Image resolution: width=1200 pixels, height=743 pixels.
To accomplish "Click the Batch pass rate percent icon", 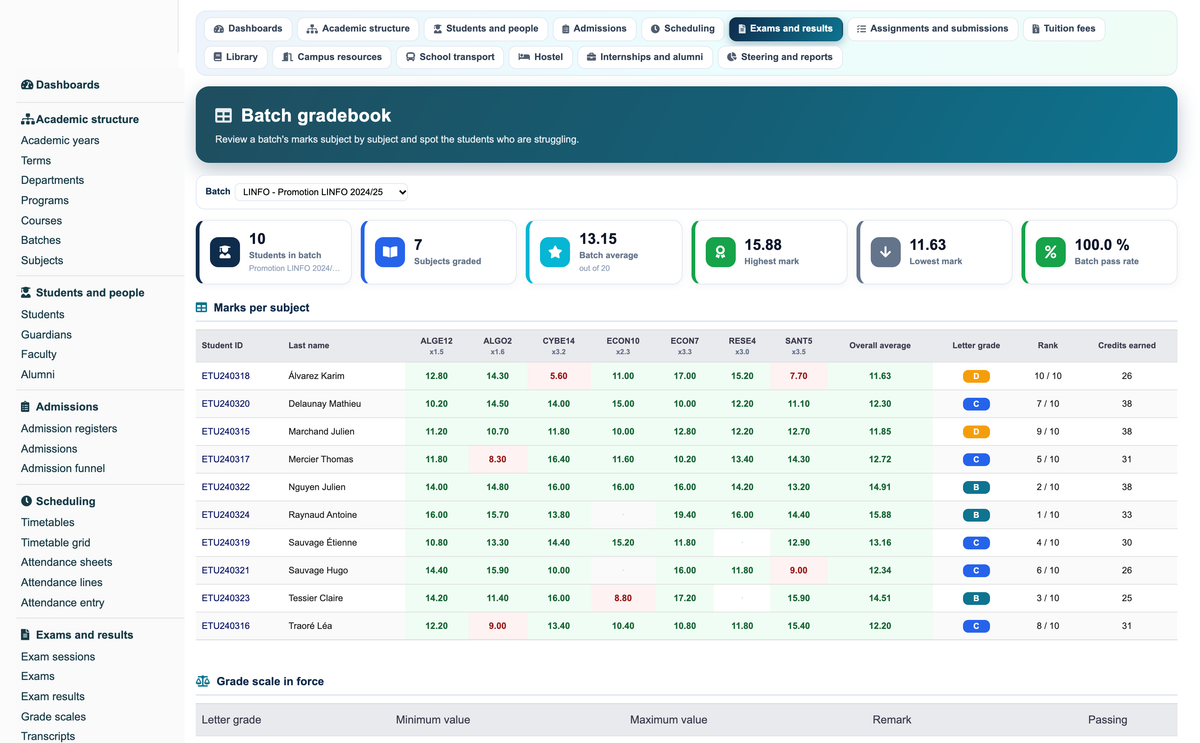I will point(1050,252).
